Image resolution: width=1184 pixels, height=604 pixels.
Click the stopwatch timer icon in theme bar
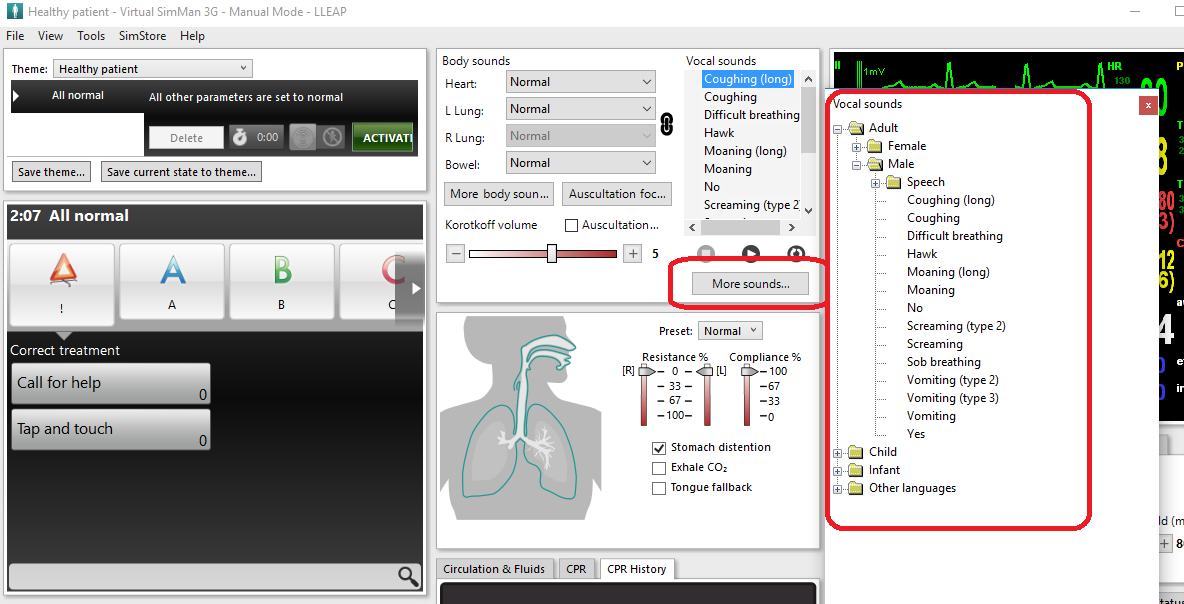(x=240, y=137)
